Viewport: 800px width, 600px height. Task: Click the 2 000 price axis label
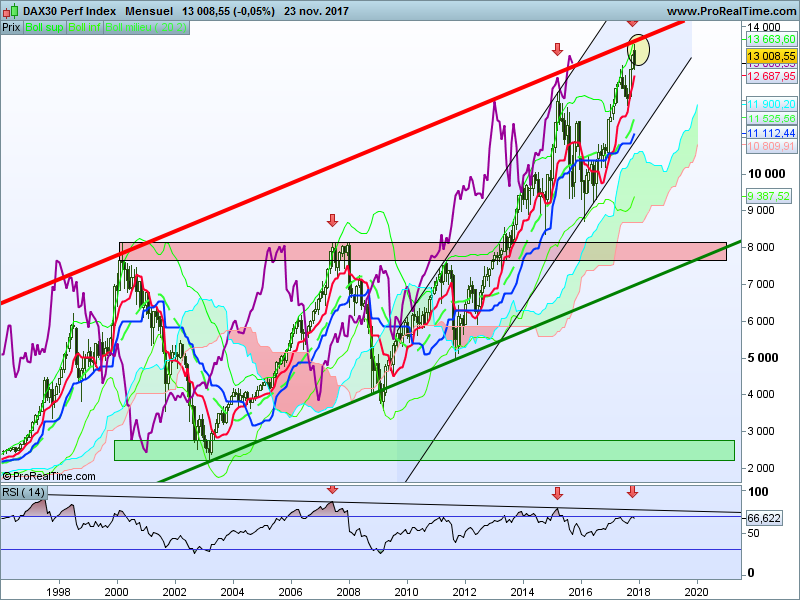click(761, 467)
